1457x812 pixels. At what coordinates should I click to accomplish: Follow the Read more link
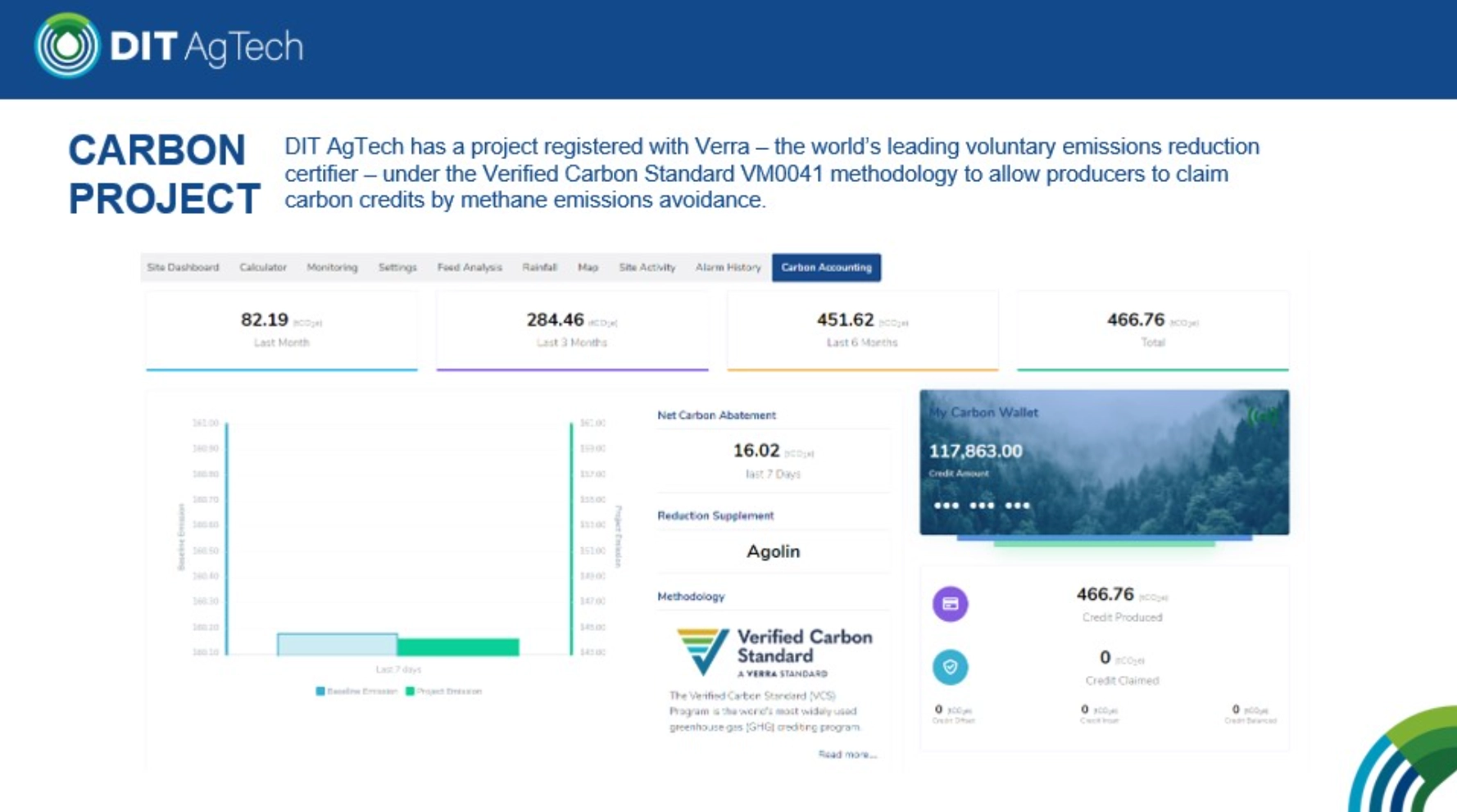pos(847,755)
